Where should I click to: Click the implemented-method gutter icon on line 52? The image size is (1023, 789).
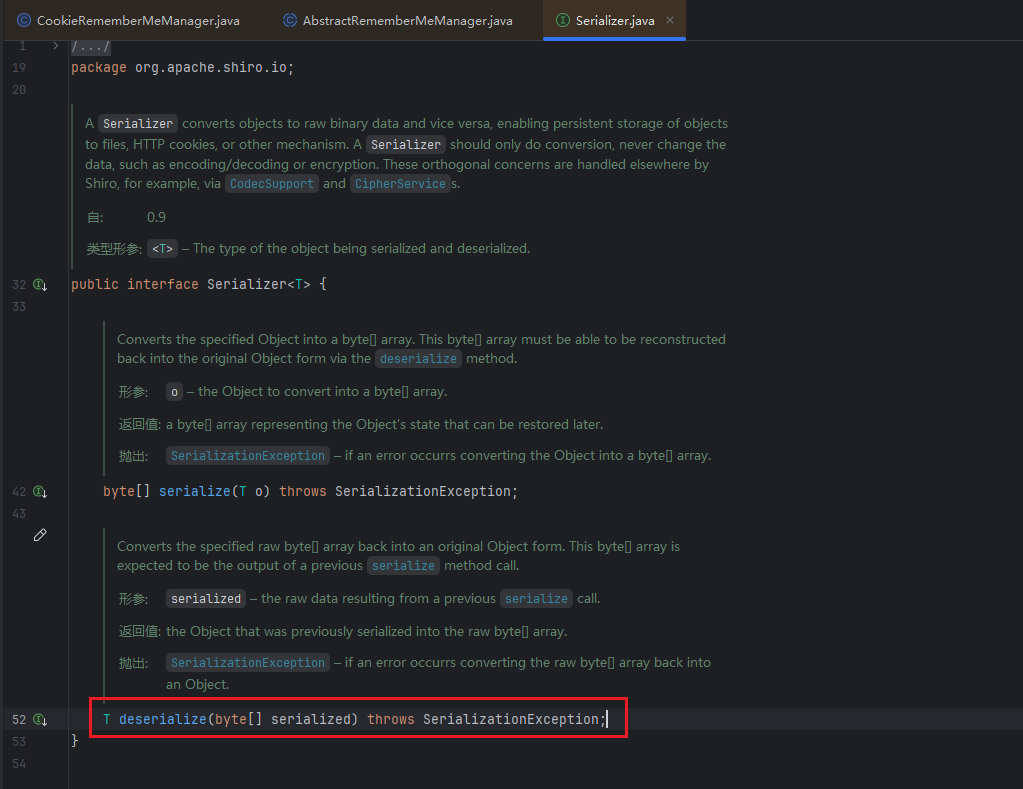[x=40, y=720]
